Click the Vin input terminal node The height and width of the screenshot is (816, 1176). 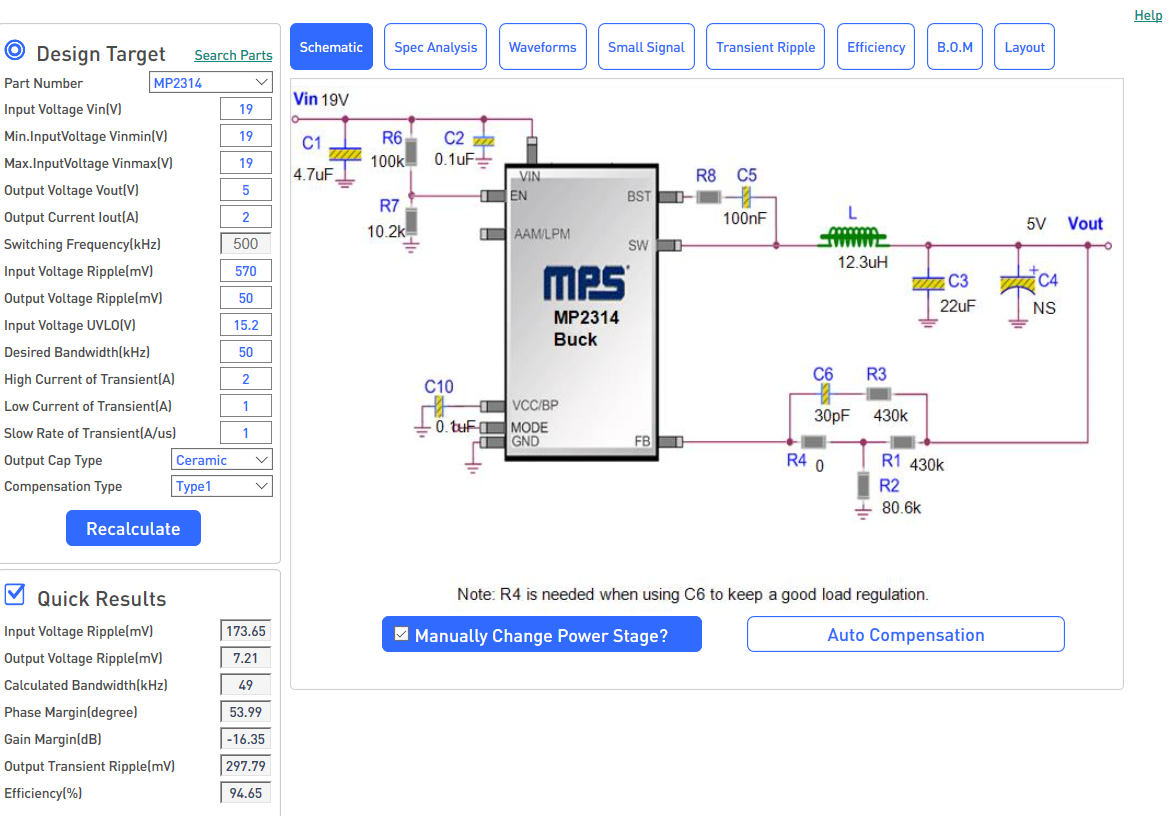pyautogui.click(x=296, y=119)
